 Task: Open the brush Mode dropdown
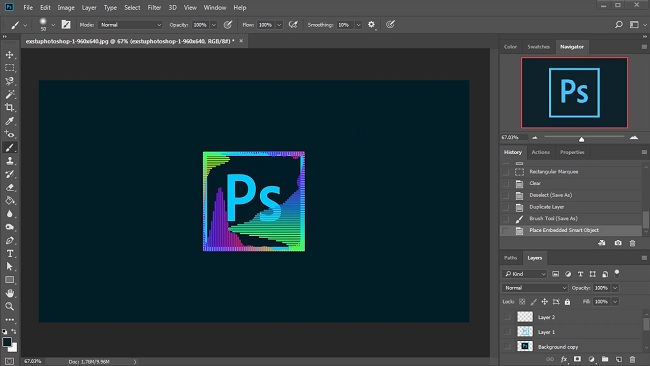(x=130, y=25)
